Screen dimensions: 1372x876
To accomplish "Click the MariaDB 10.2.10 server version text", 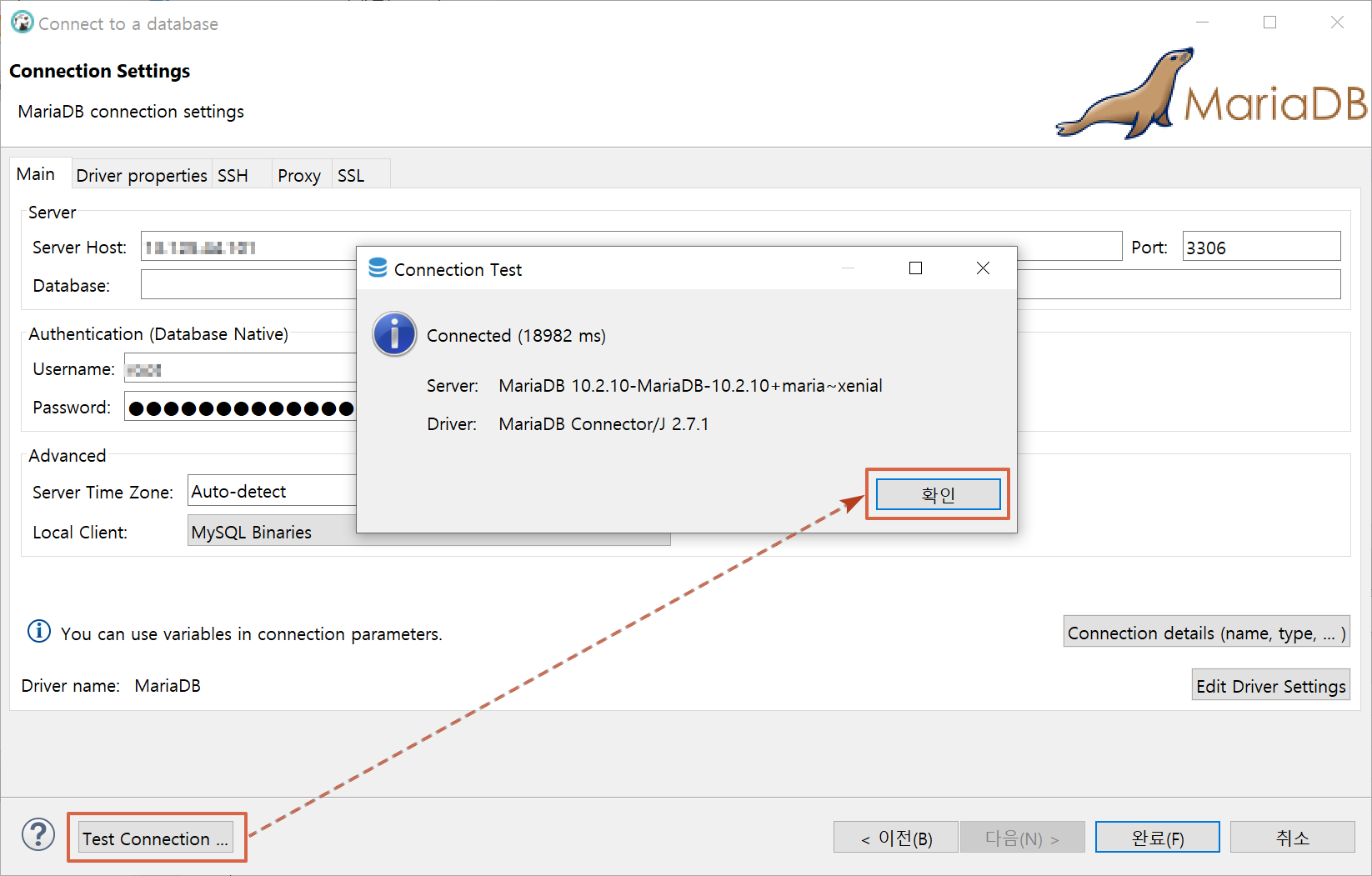I will pyautogui.click(x=690, y=386).
